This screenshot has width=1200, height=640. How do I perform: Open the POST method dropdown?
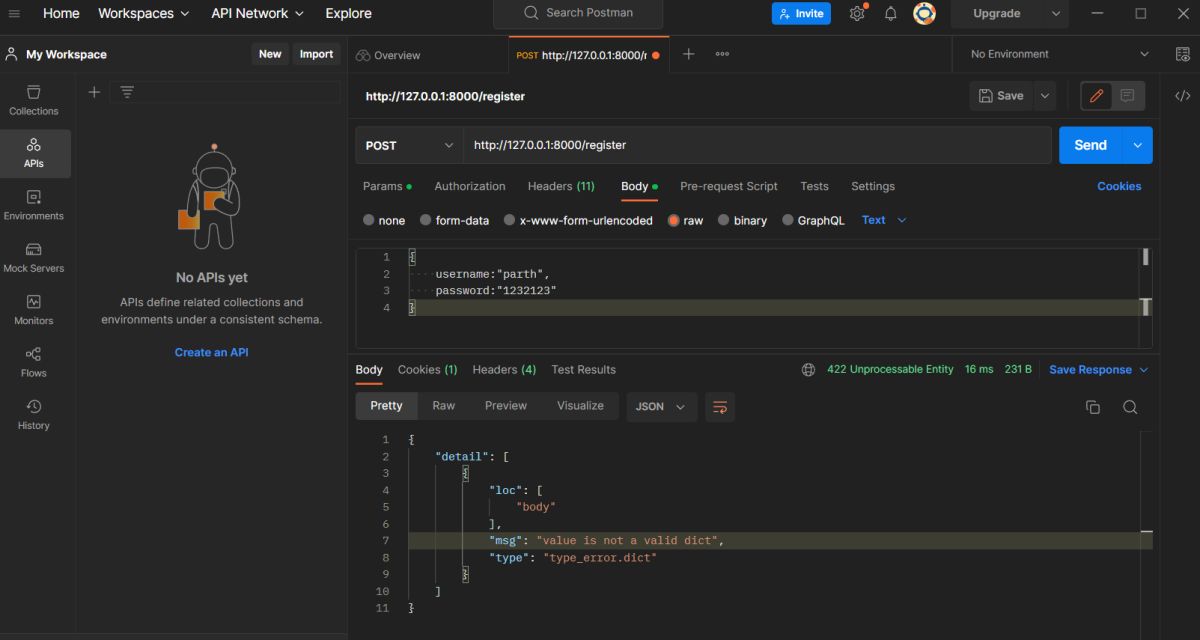click(409, 145)
